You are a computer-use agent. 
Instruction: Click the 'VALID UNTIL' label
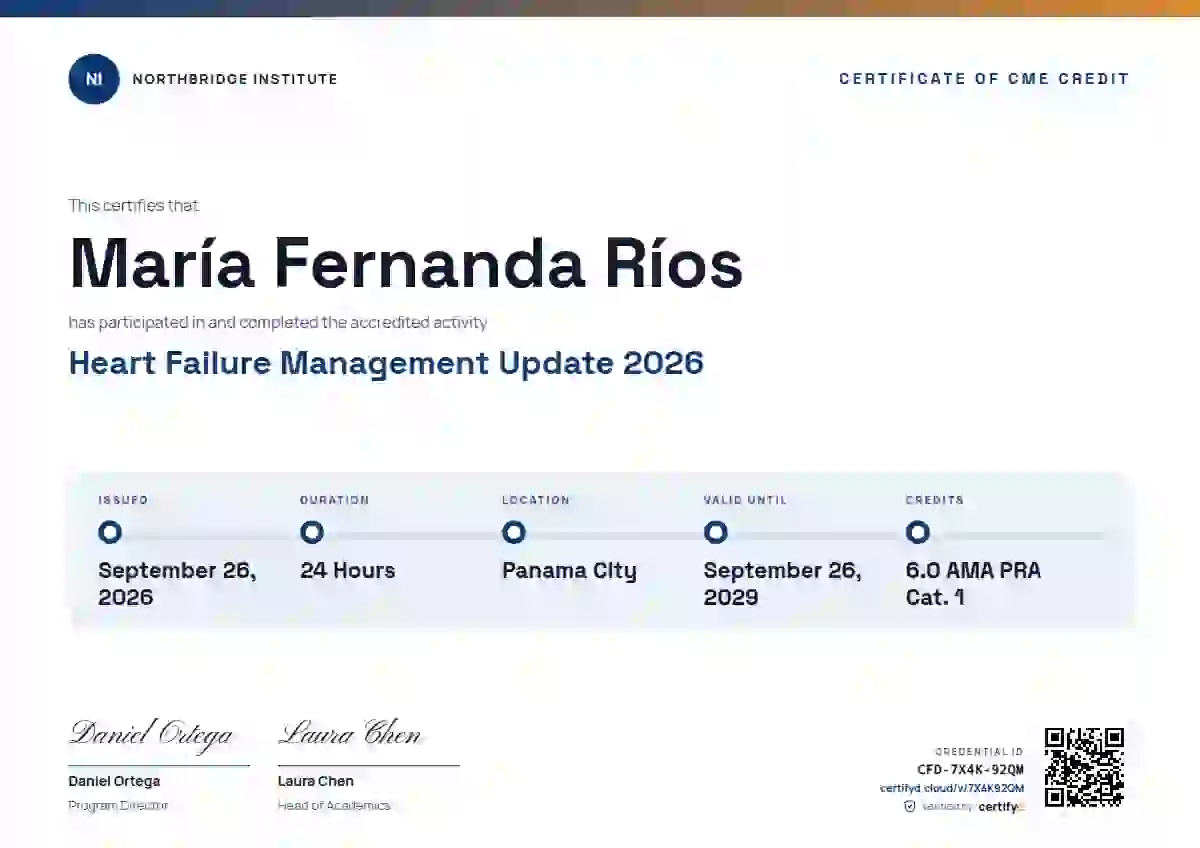coord(745,500)
